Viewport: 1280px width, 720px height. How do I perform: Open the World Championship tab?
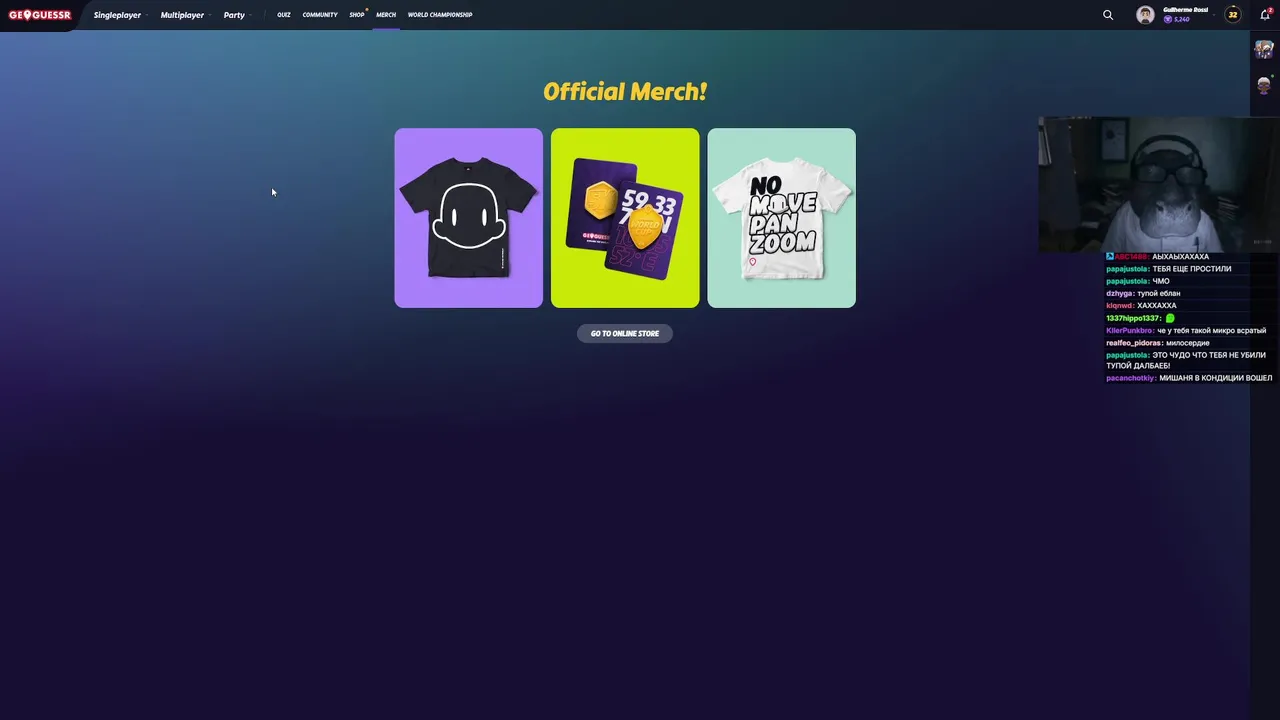tap(440, 15)
